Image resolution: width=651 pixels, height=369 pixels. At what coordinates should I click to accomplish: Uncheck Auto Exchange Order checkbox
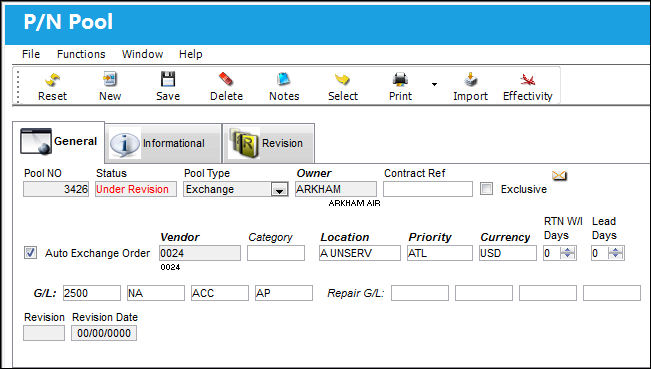[30, 252]
